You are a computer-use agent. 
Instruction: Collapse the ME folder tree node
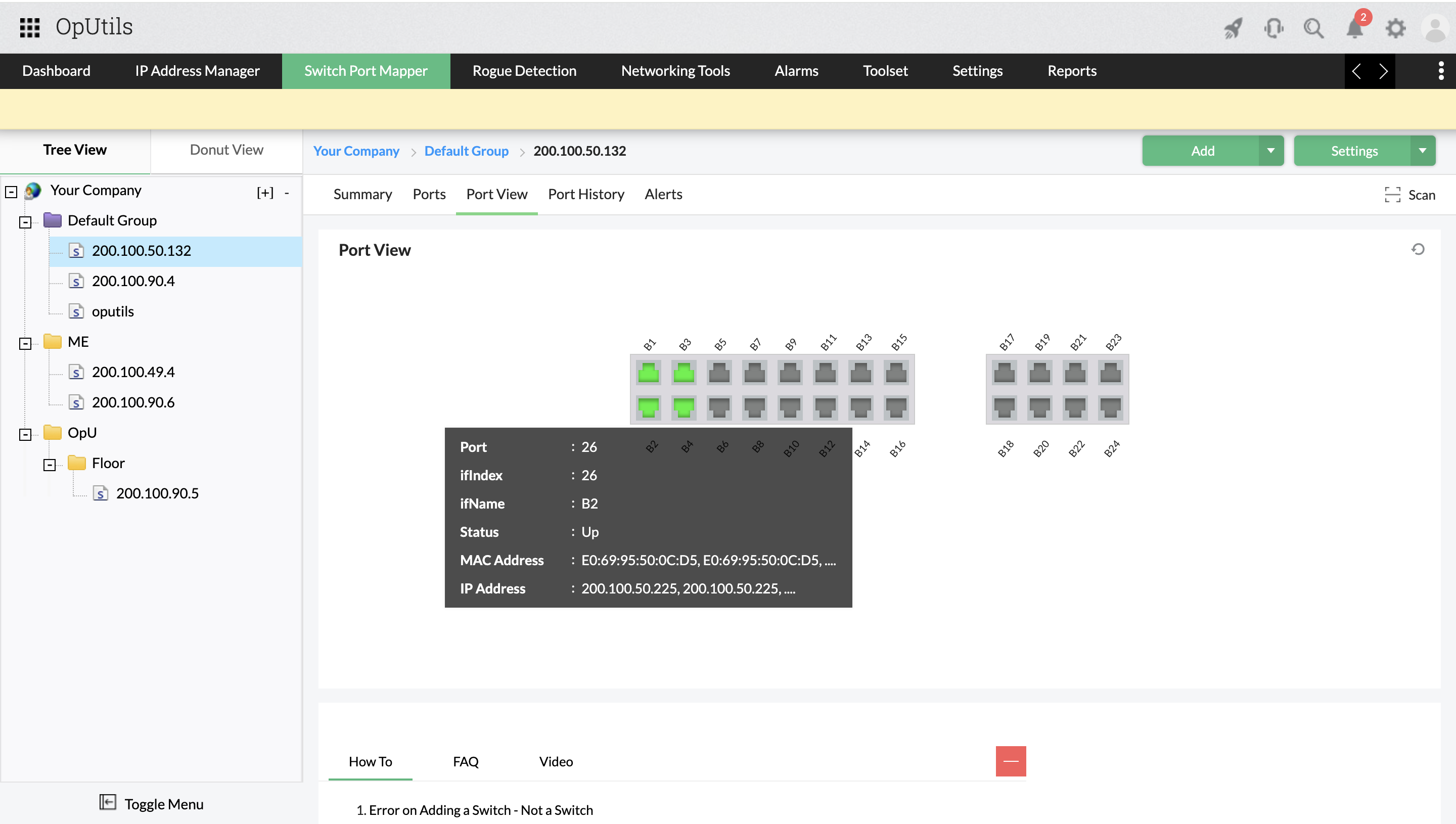[x=25, y=343]
